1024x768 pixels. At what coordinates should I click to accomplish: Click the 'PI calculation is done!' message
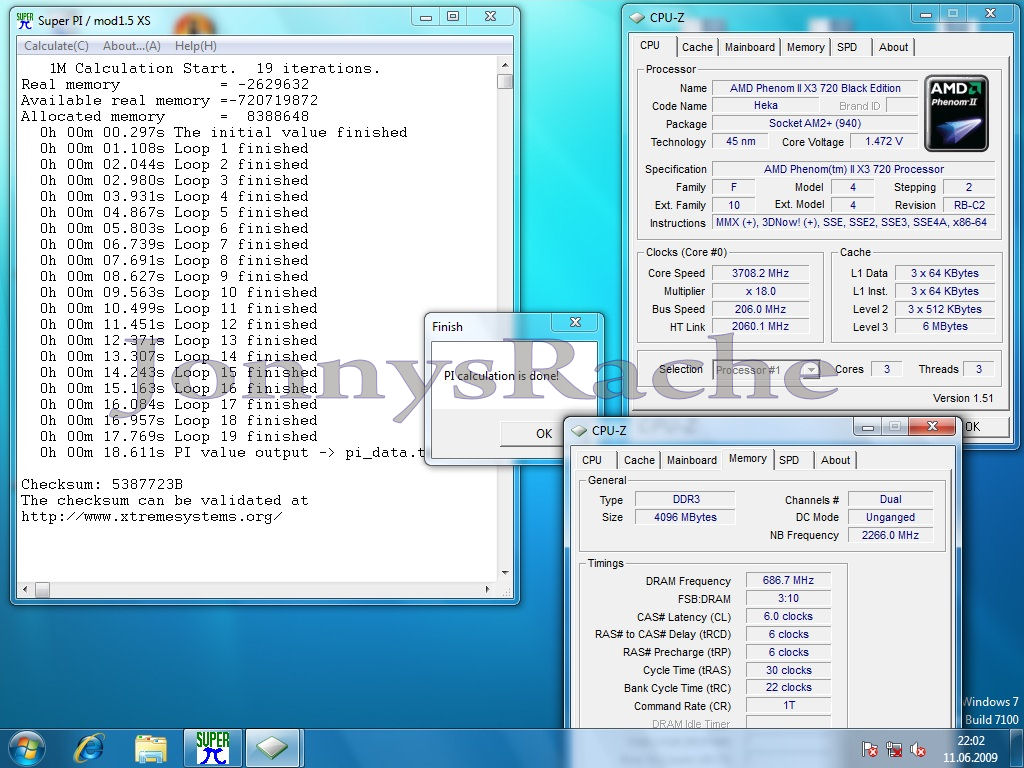(501, 376)
